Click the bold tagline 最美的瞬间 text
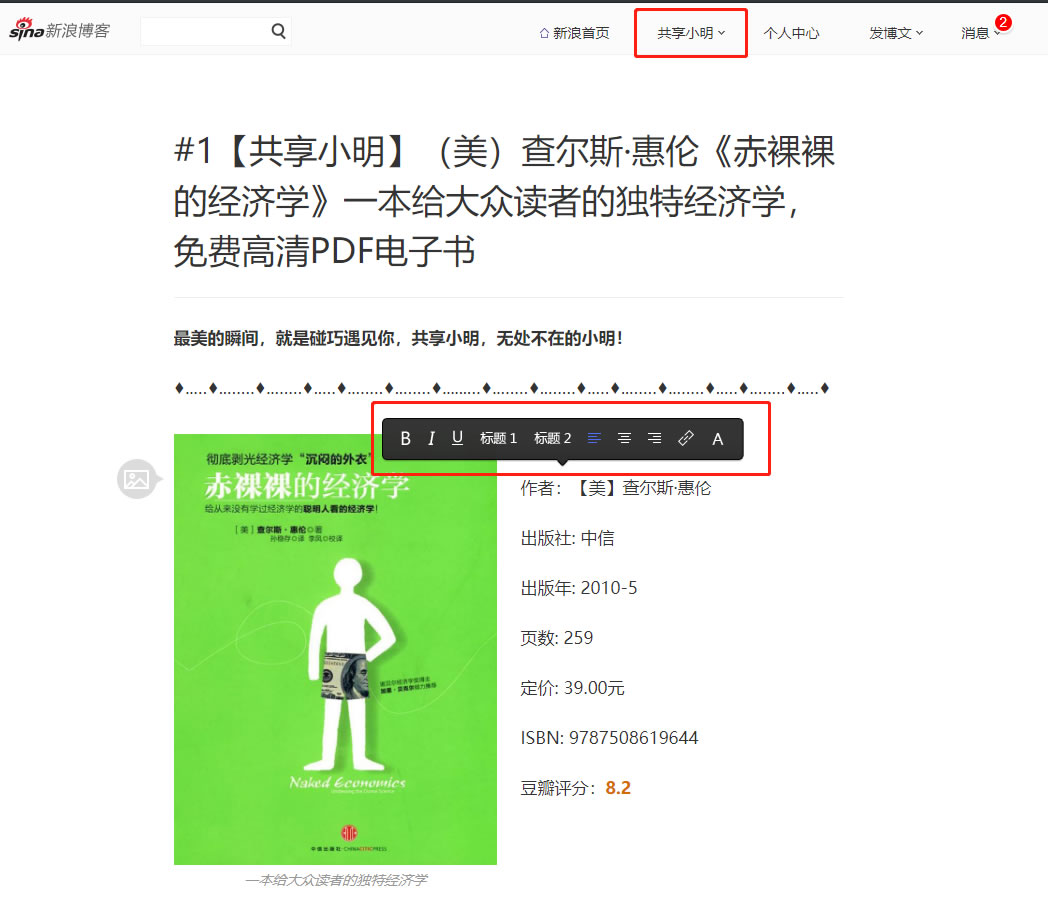Image resolution: width=1048 pixels, height=900 pixels. [398, 339]
